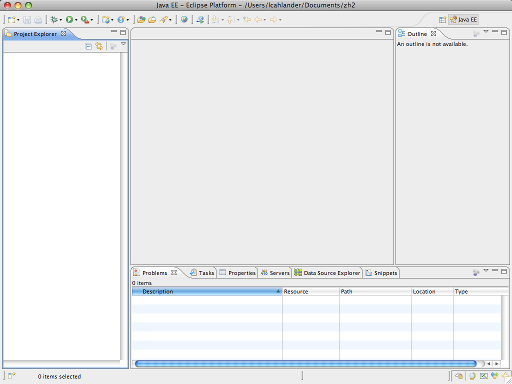Switch to the Servers tab
Image resolution: width=512 pixels, height=384 pixels.
point(275,273)
